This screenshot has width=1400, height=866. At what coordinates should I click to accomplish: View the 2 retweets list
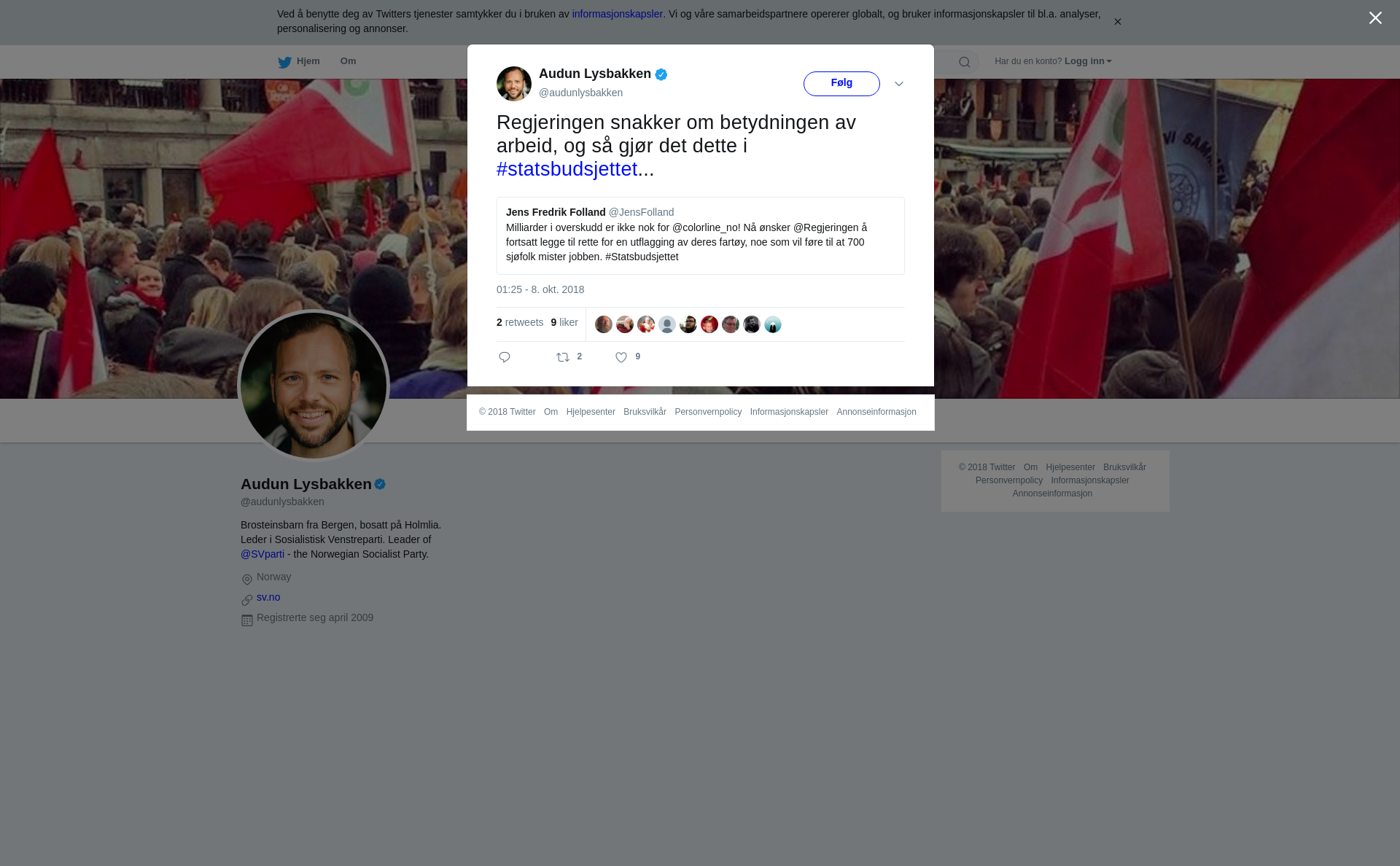tap(520, 322)
